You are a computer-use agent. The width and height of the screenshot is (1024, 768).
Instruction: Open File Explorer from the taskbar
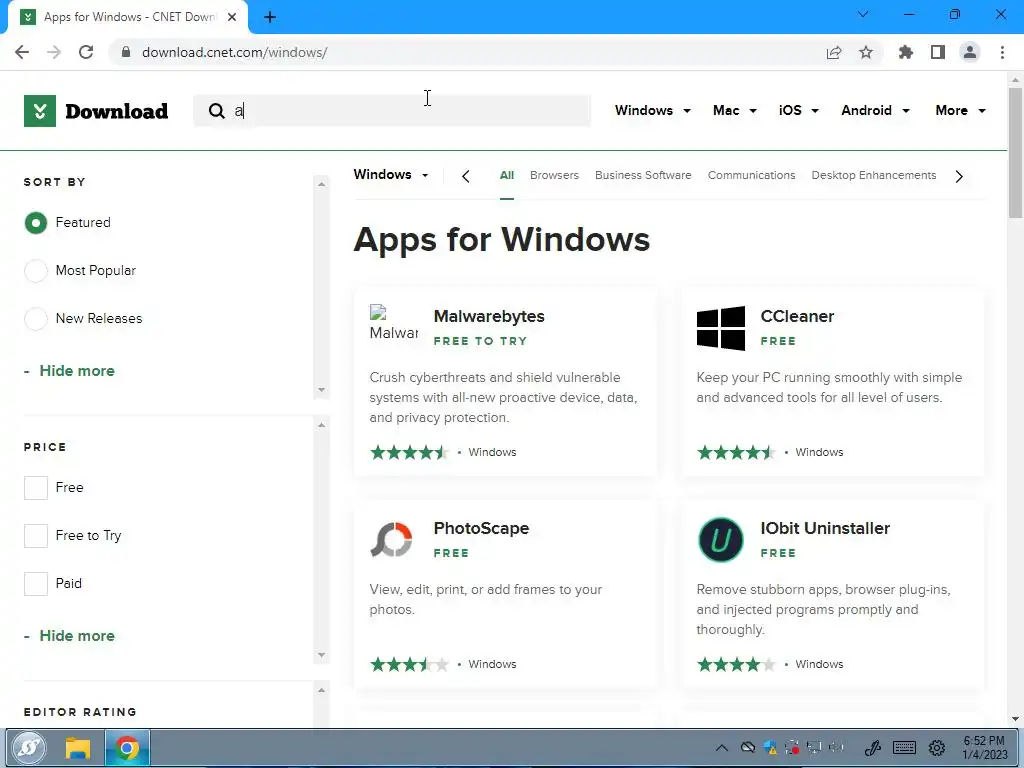coord(77,748)
